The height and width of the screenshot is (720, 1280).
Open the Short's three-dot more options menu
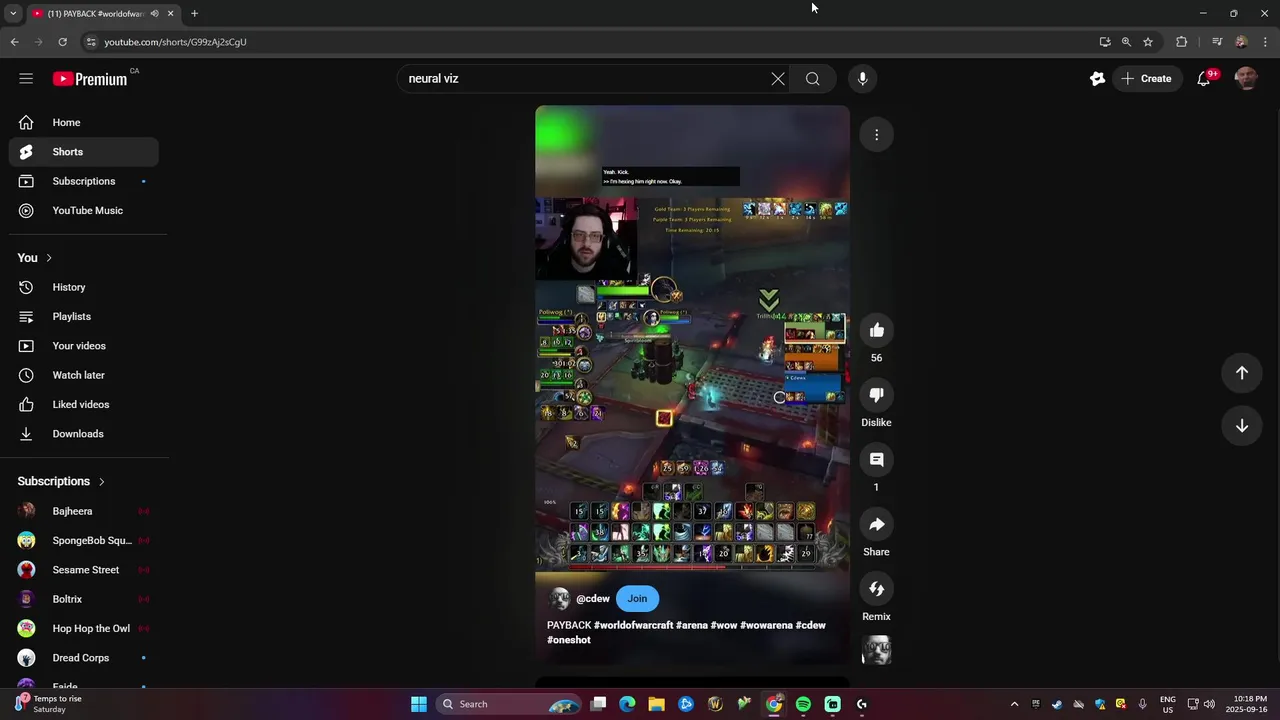876,135
